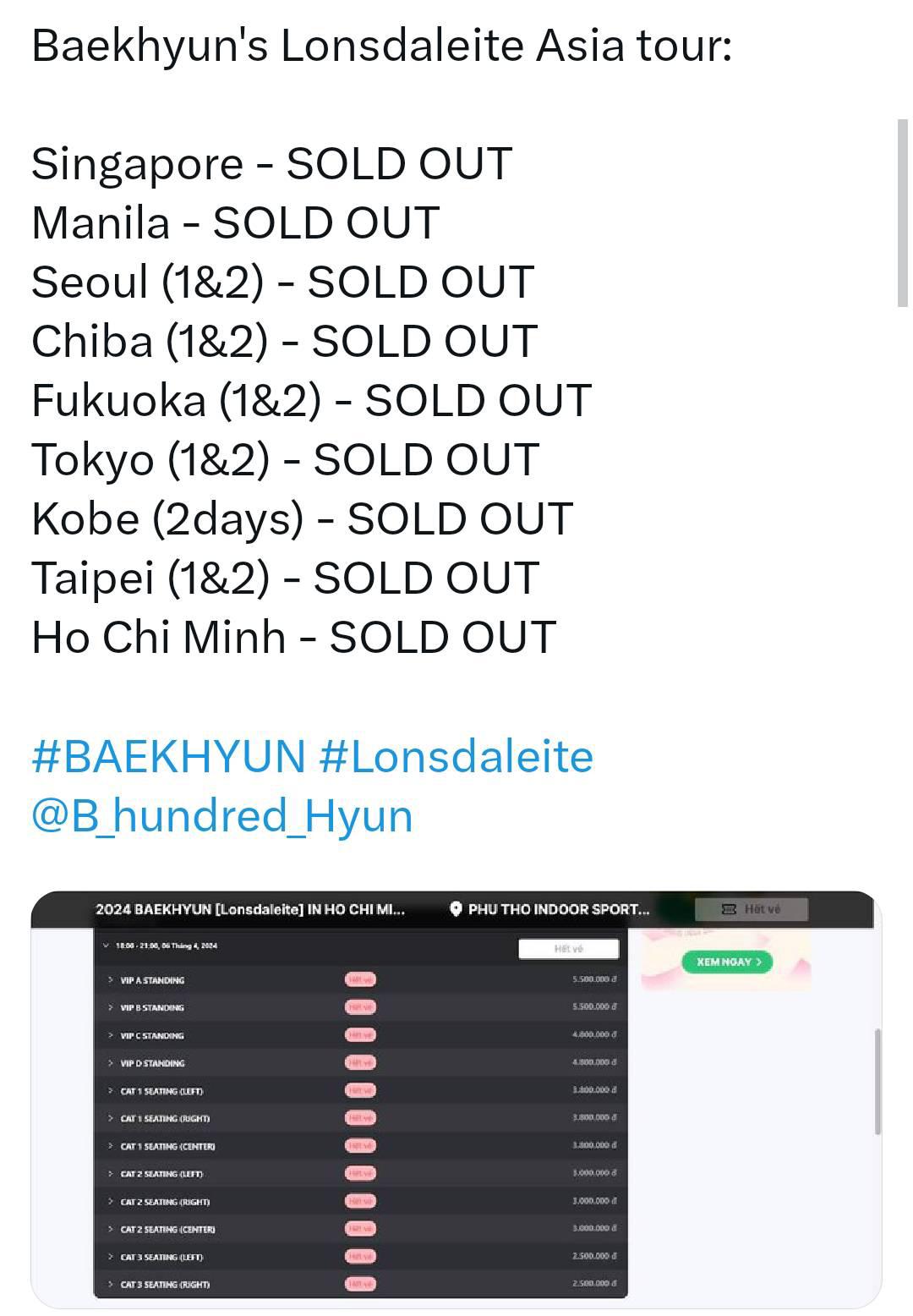The width and height of the screenshot is (913, 1316).
Task: Expand the VIP A STANDING row
Action: [x=360, y=979]
